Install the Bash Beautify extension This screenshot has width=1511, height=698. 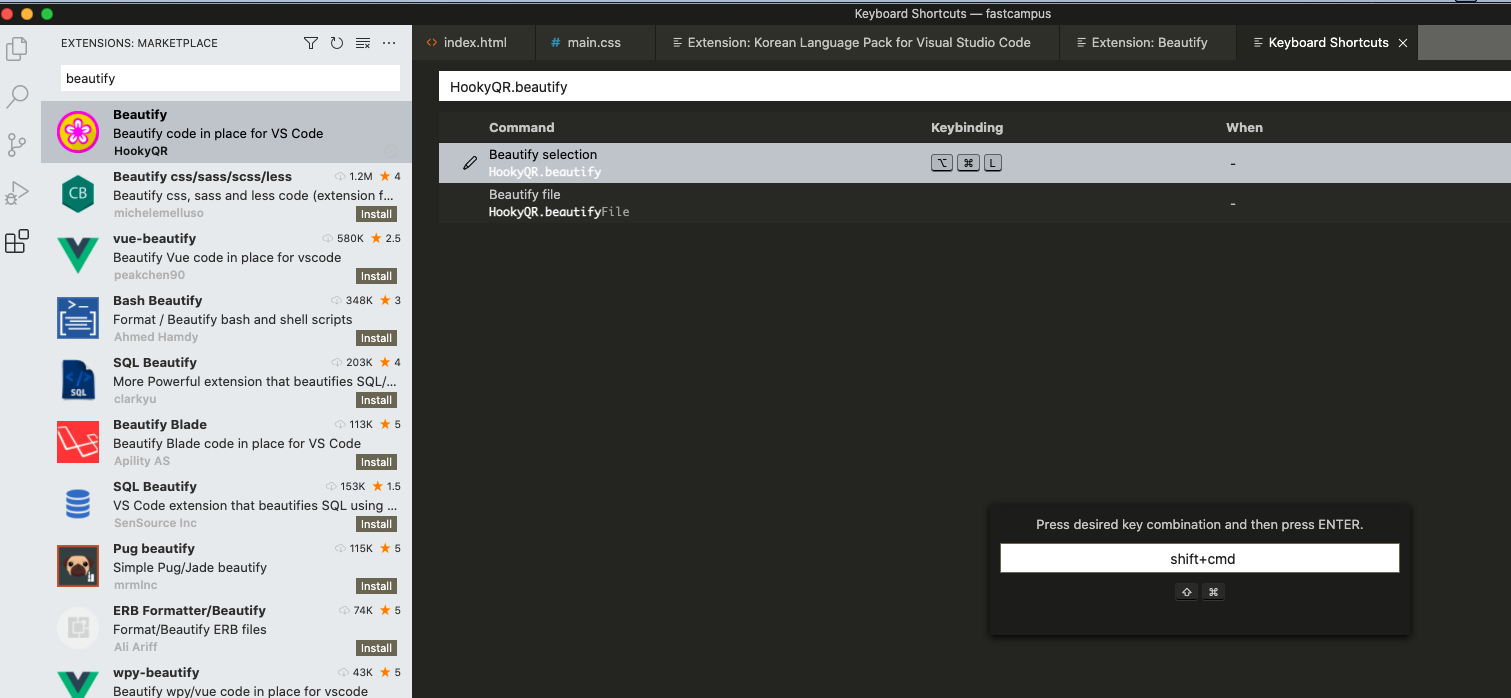[376, 338]
